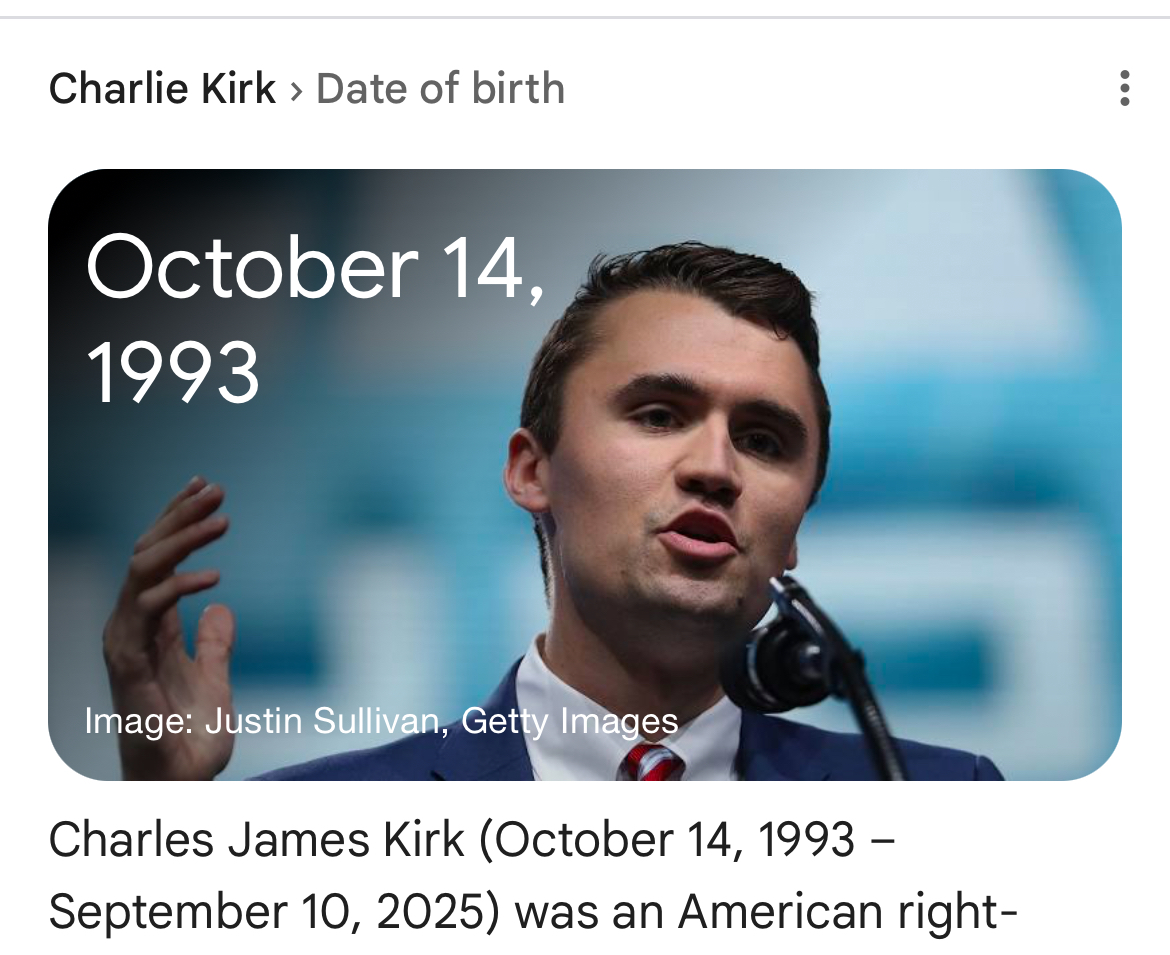Click the Charlie Kirk breadcrumb link
Screen dimensions: 1170x955
point(162,89)
